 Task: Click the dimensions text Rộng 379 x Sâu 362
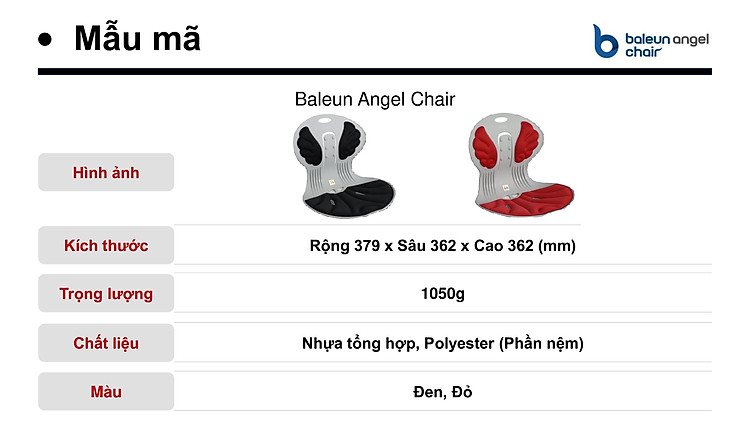385,245
